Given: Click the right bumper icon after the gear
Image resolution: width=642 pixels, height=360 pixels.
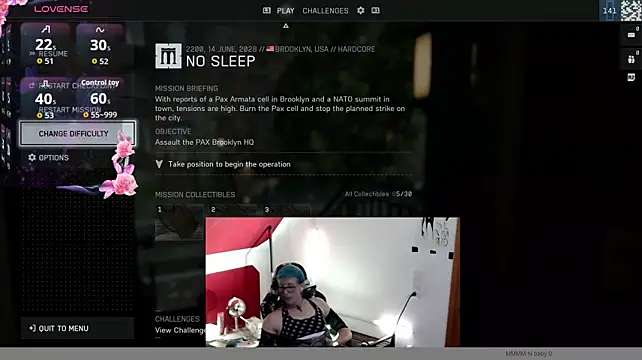Looking at the screenshot, I should [375, 10].
